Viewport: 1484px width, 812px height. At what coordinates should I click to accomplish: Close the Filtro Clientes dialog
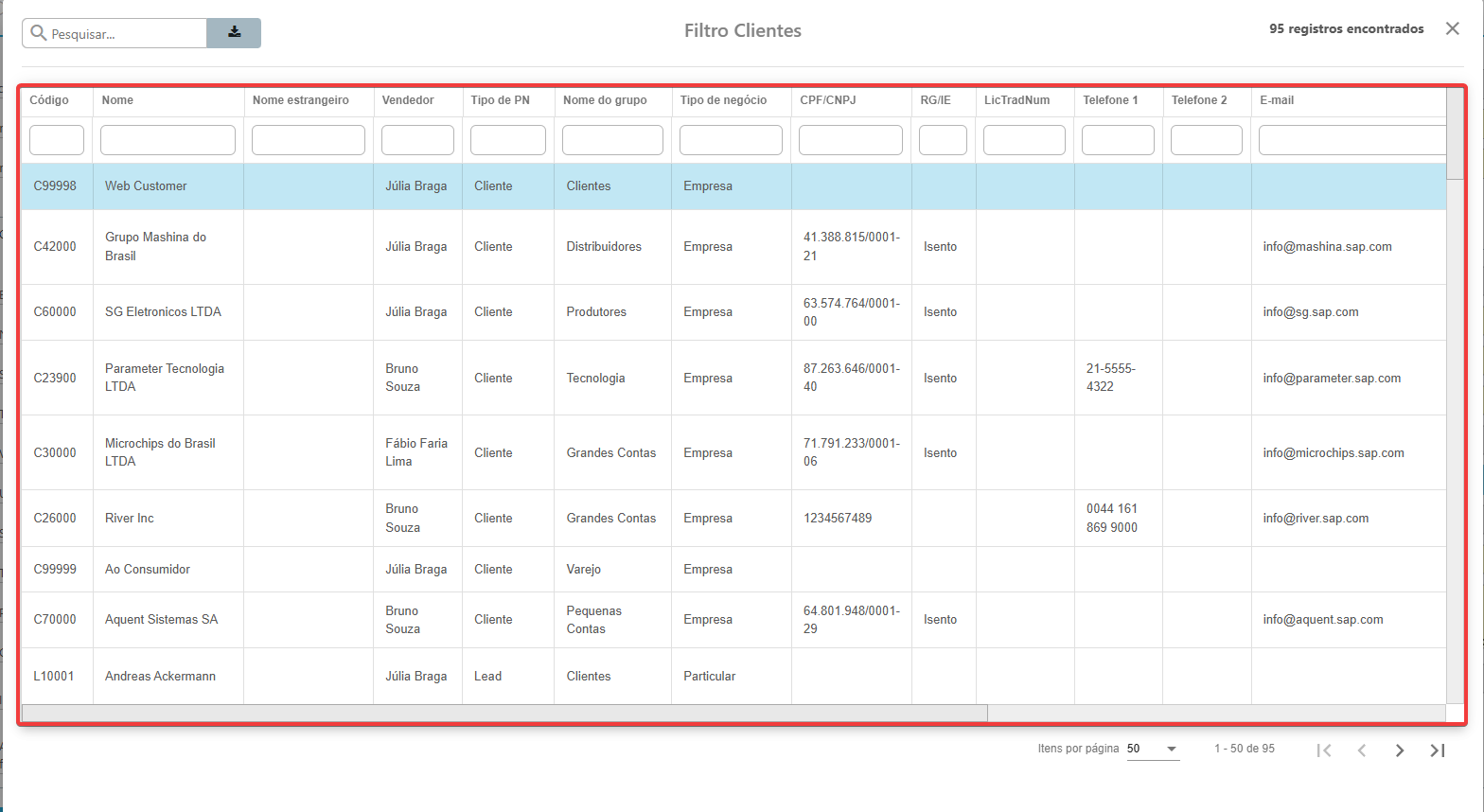click(x=1452, y=28)
